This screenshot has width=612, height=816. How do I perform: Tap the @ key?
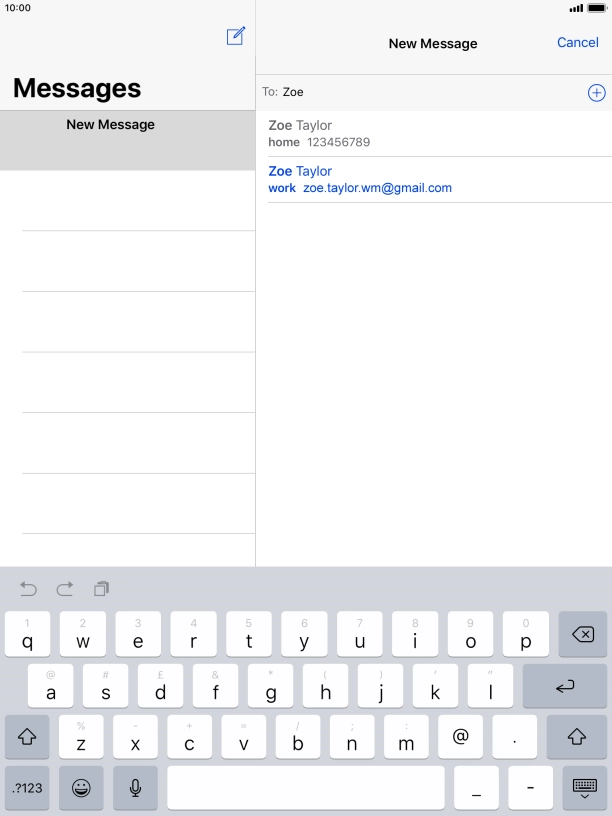[461, 736]
